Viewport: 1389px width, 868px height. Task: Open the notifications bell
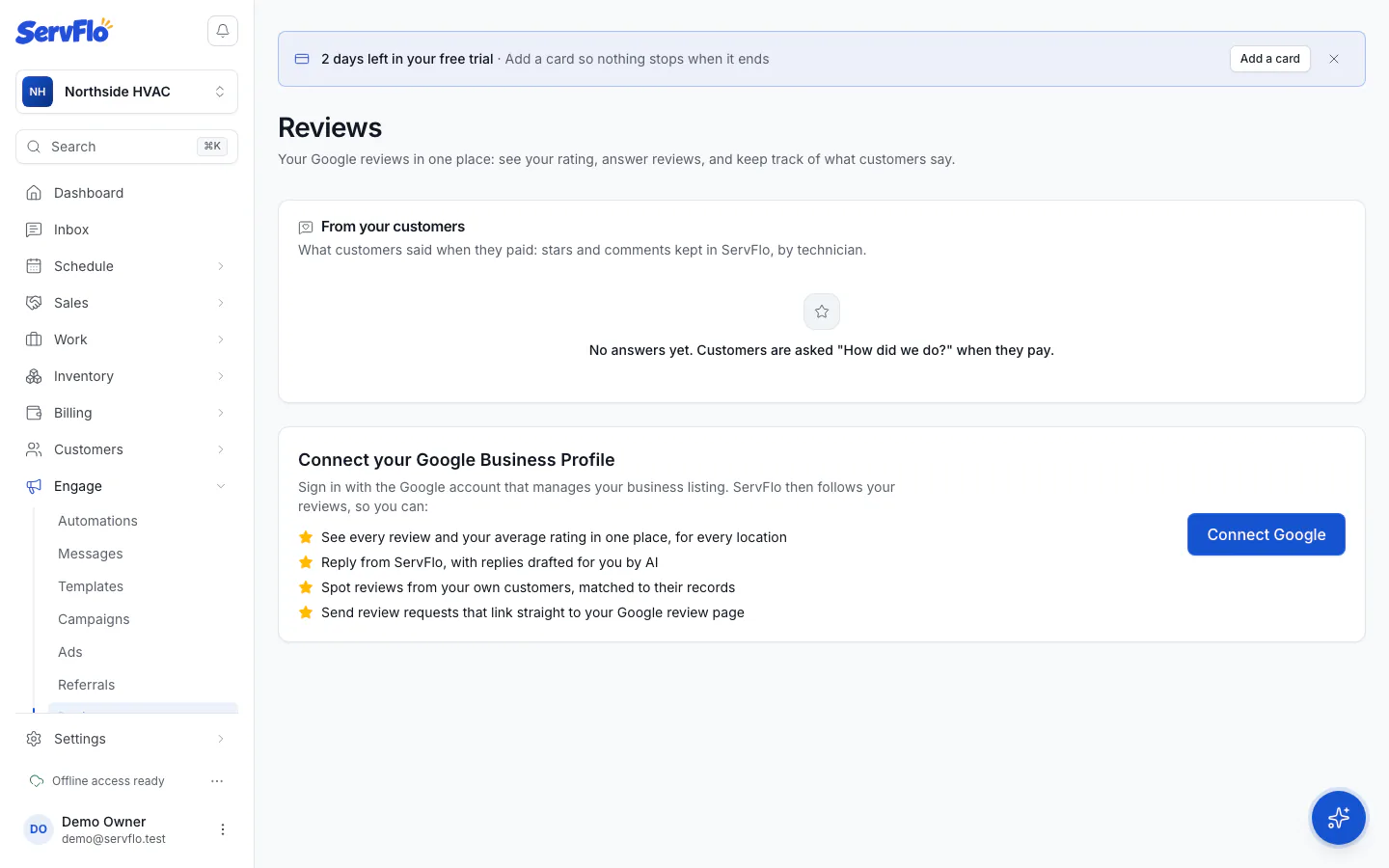[223, 31]
